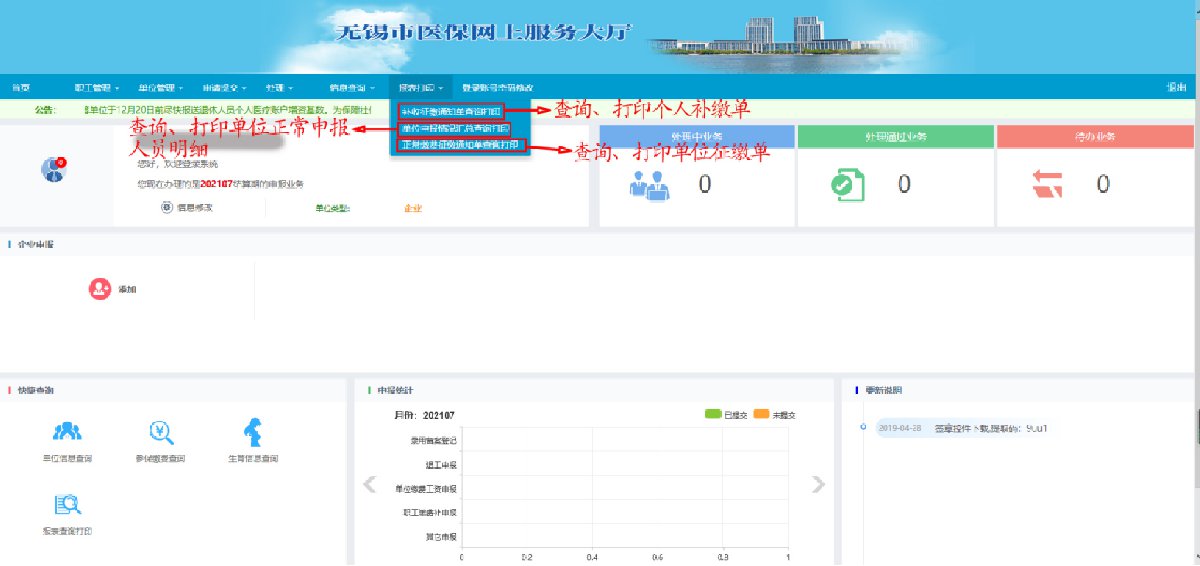Open the 报表查询打印 report icon
This screenshot has width=1200, height=566.
pyautogui.click(x=68, y=504)
